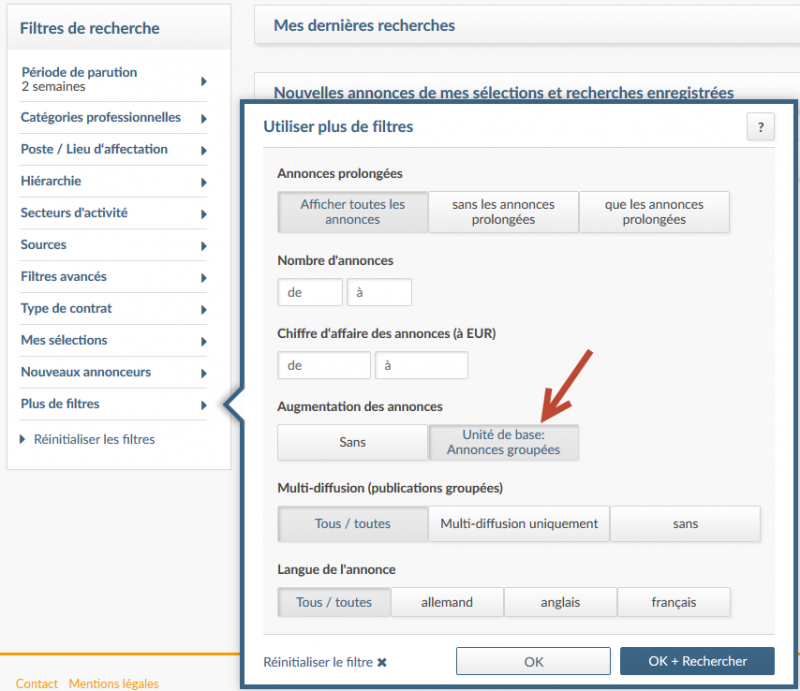The image size is (800, 691).
Task: Select "sans les annonces prolongées"
Action: [503, 212]
